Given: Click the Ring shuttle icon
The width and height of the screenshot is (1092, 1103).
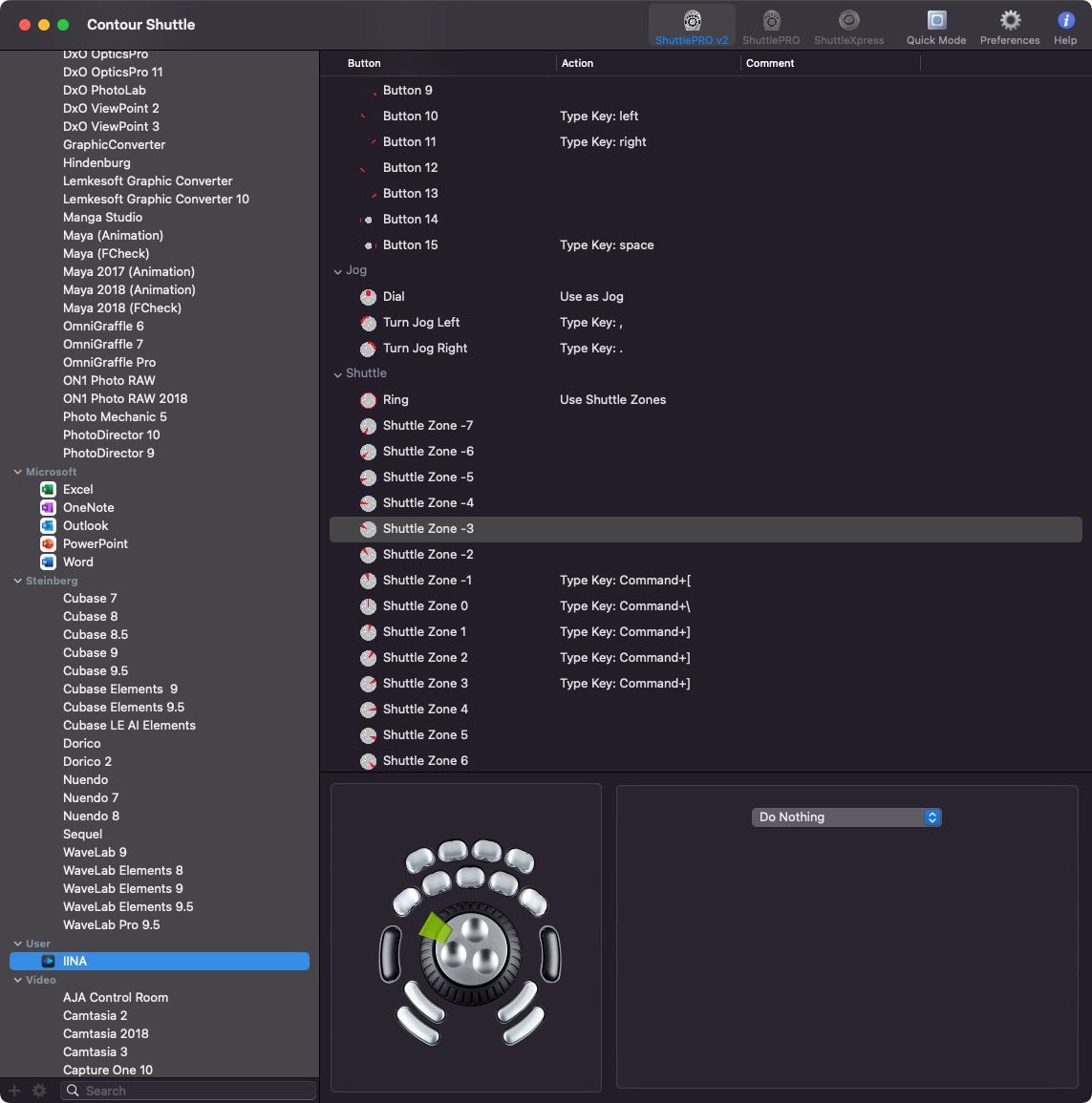Looking at the screenshot, I should pyautogui.click(x=368, y=400).
